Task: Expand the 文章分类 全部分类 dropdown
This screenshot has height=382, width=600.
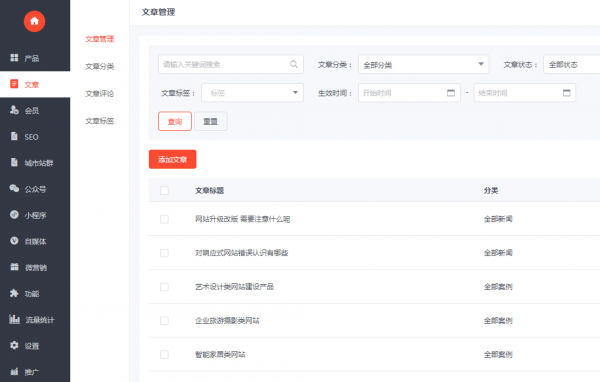Action: pyautogui.click(x=423, y=64)
